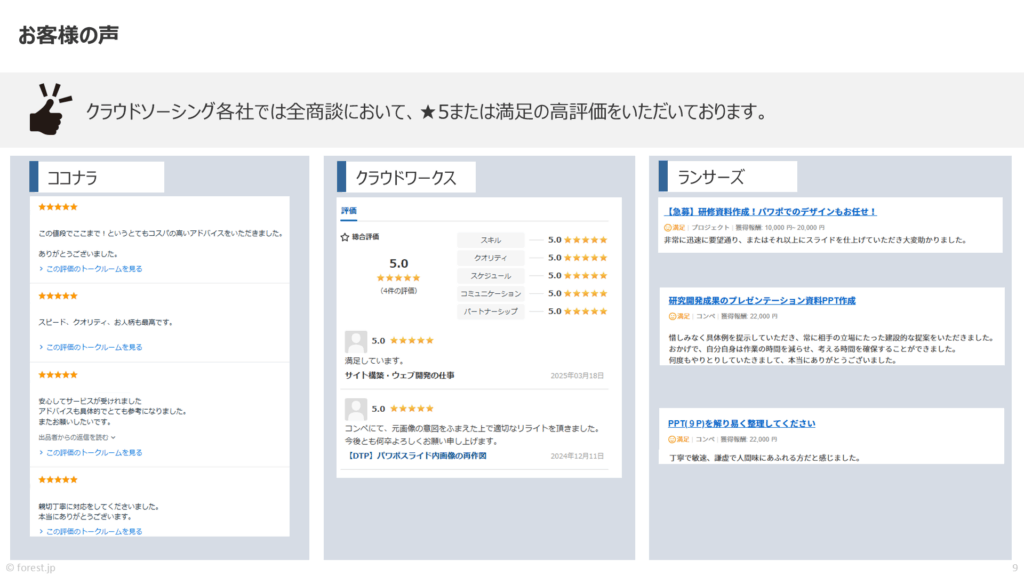Click the thumbs-up icon in the banner
Screen dimensions: 1024x576
pyautogui.click(x=49, y=109)
